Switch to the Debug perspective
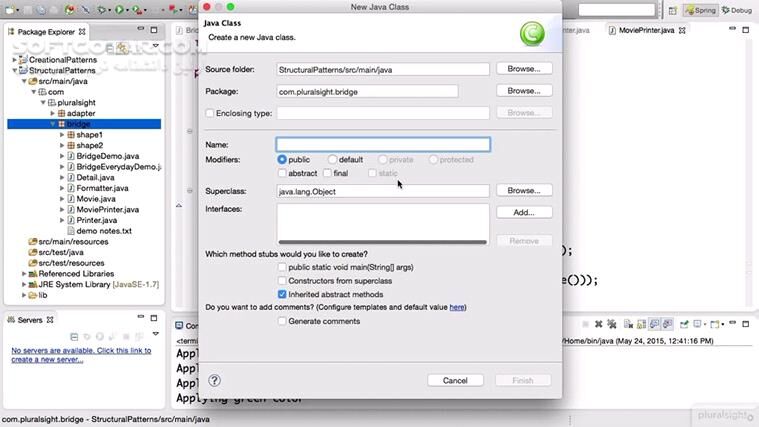Screen dimensions: 759x427 [x=737, y=10]
